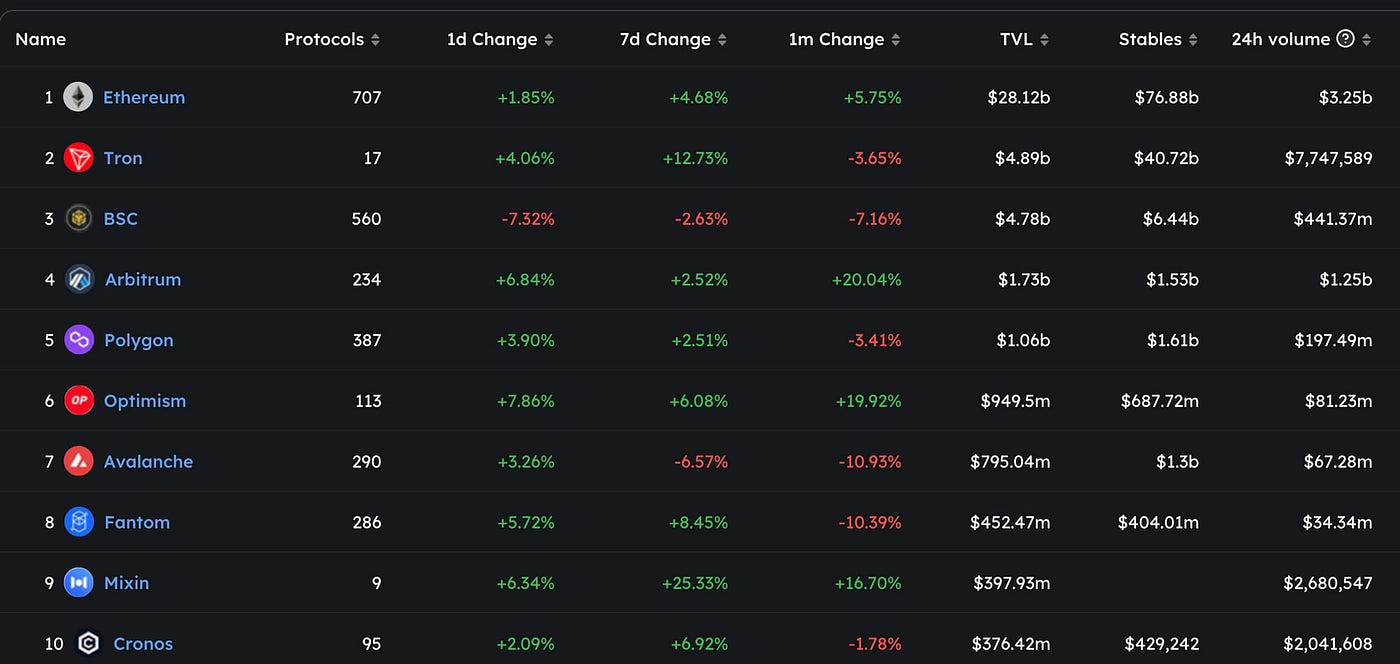
Task: Select Arbitrum 1m change +20.04%
Action: point(866,279)
